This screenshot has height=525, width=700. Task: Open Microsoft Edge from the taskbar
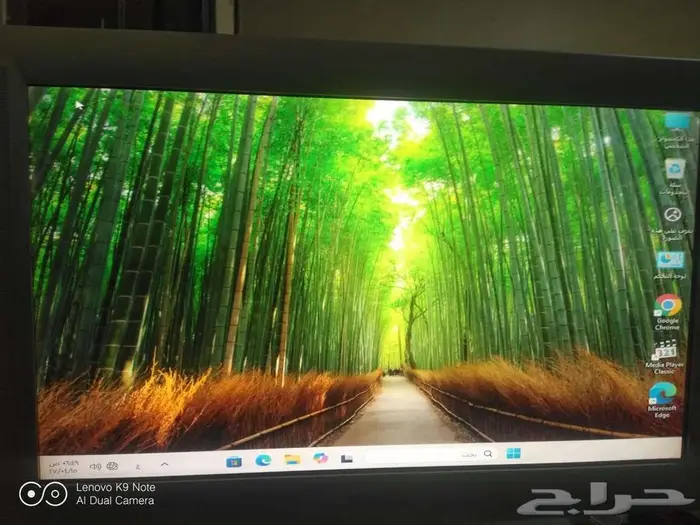pyautogui.click(x=264, y=461)
